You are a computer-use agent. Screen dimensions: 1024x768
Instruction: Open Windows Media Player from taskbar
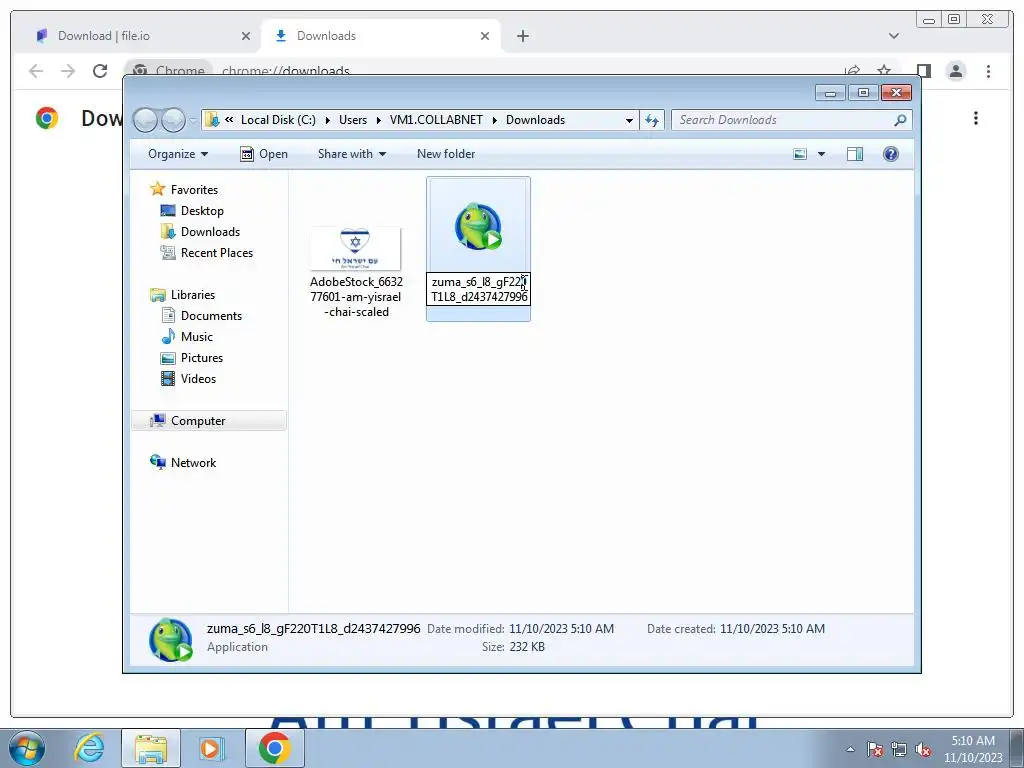[x=212, y=748]
